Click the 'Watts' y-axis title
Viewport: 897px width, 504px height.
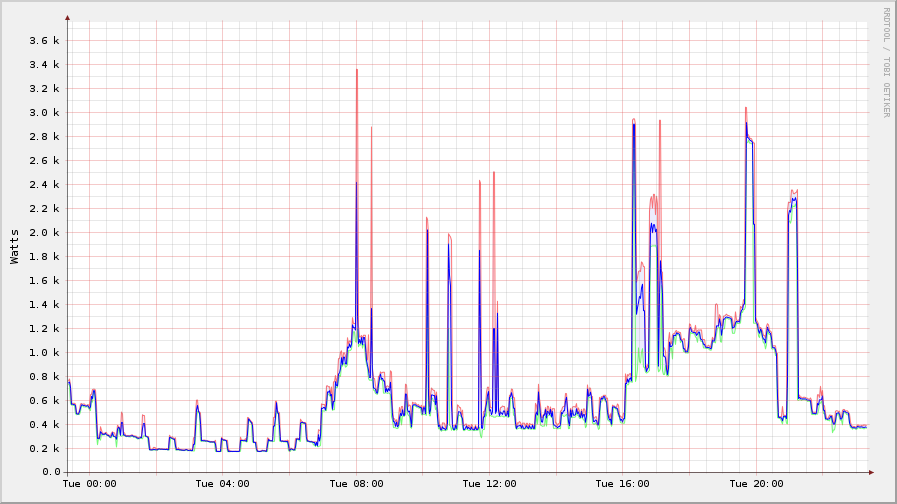pos(14,246)
